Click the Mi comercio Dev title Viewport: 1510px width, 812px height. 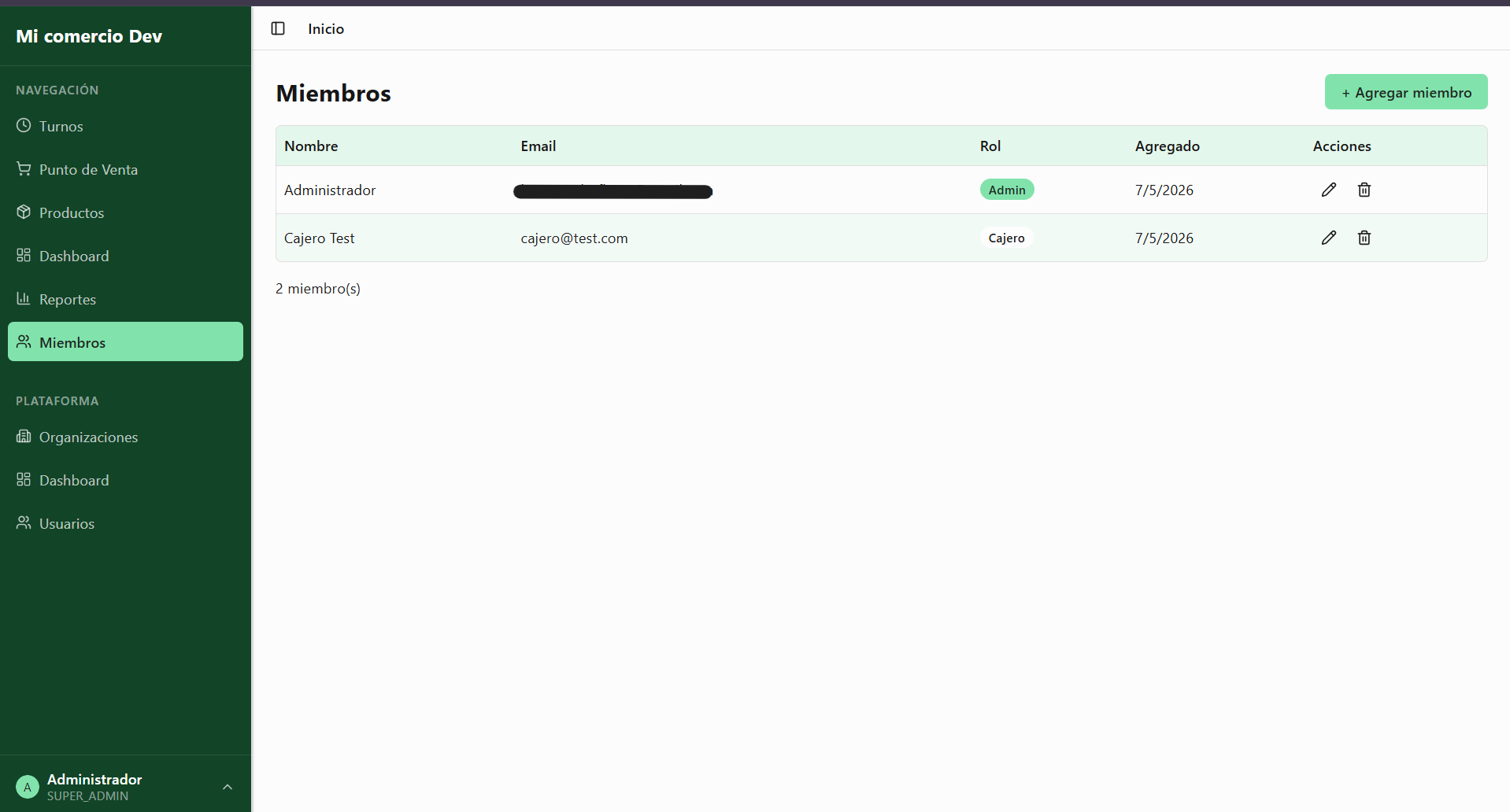(x=89, y=36)
